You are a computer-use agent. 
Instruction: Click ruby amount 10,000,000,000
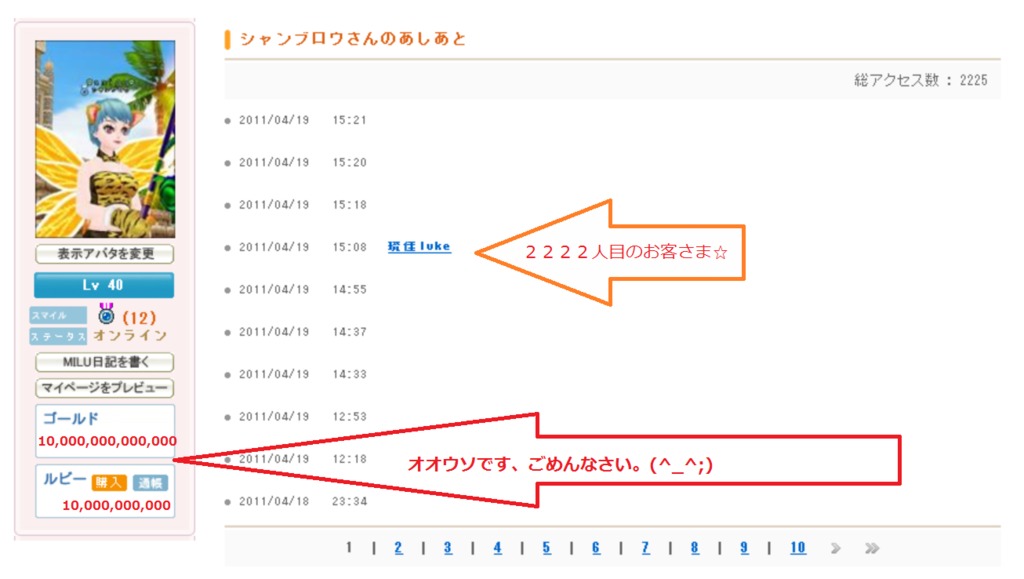(x=116, y=505)
